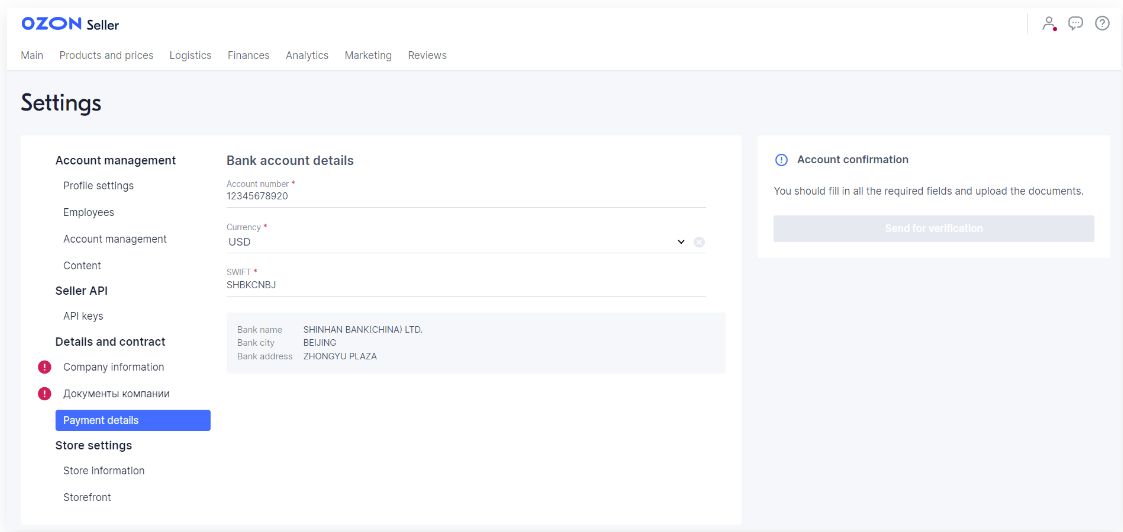
Task: Click the help question mark icon
Action: [1102, 23]
